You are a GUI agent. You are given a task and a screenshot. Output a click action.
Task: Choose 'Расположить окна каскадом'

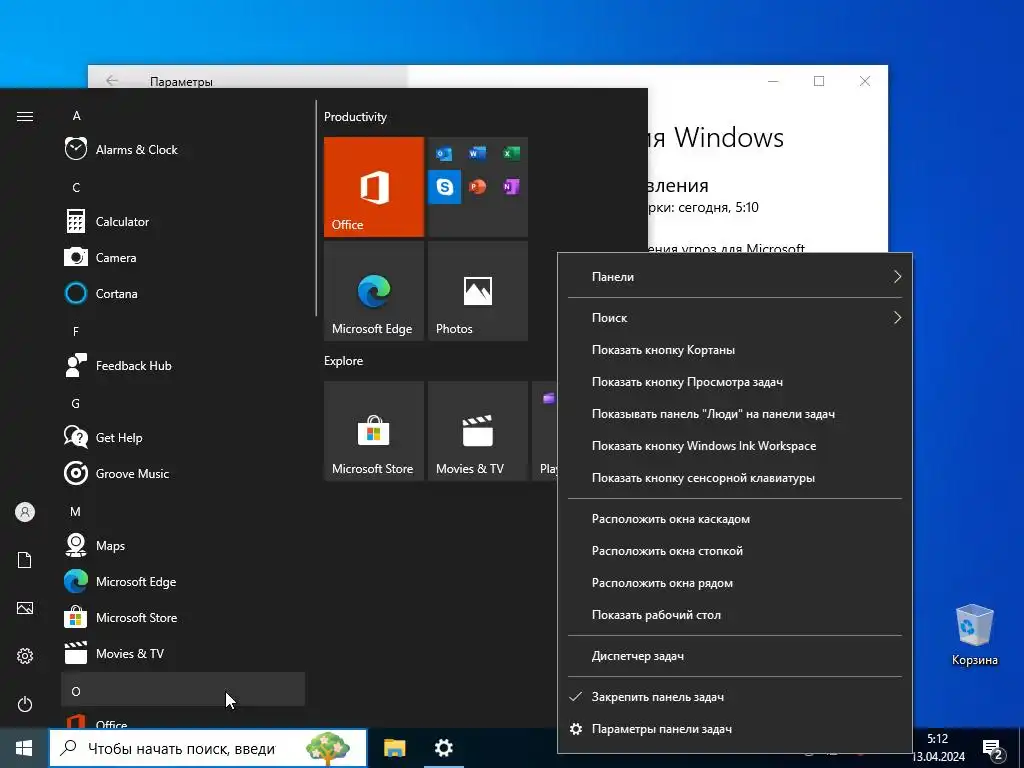tap(735, 519)
